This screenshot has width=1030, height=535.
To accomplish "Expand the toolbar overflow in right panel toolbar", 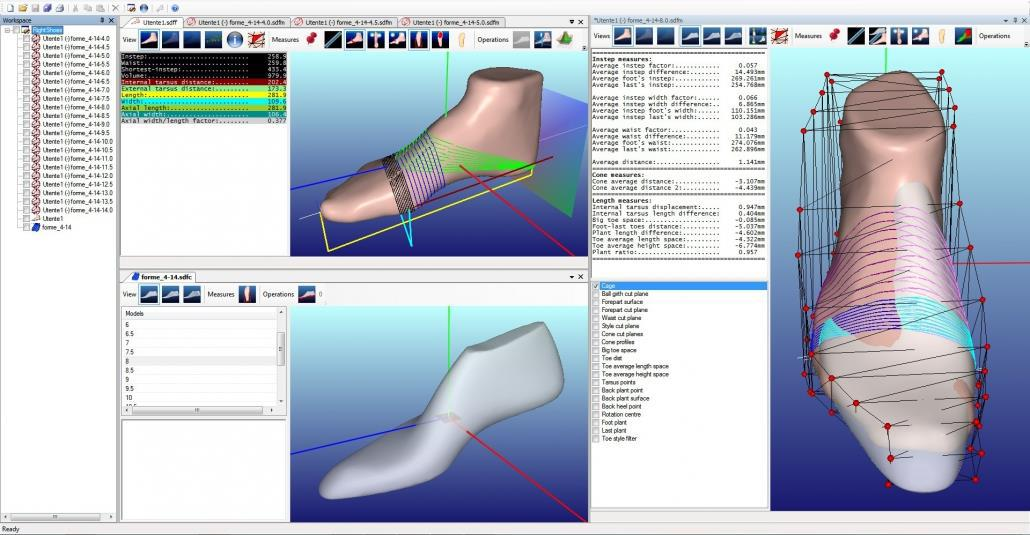I will [x=1025, y=43].
